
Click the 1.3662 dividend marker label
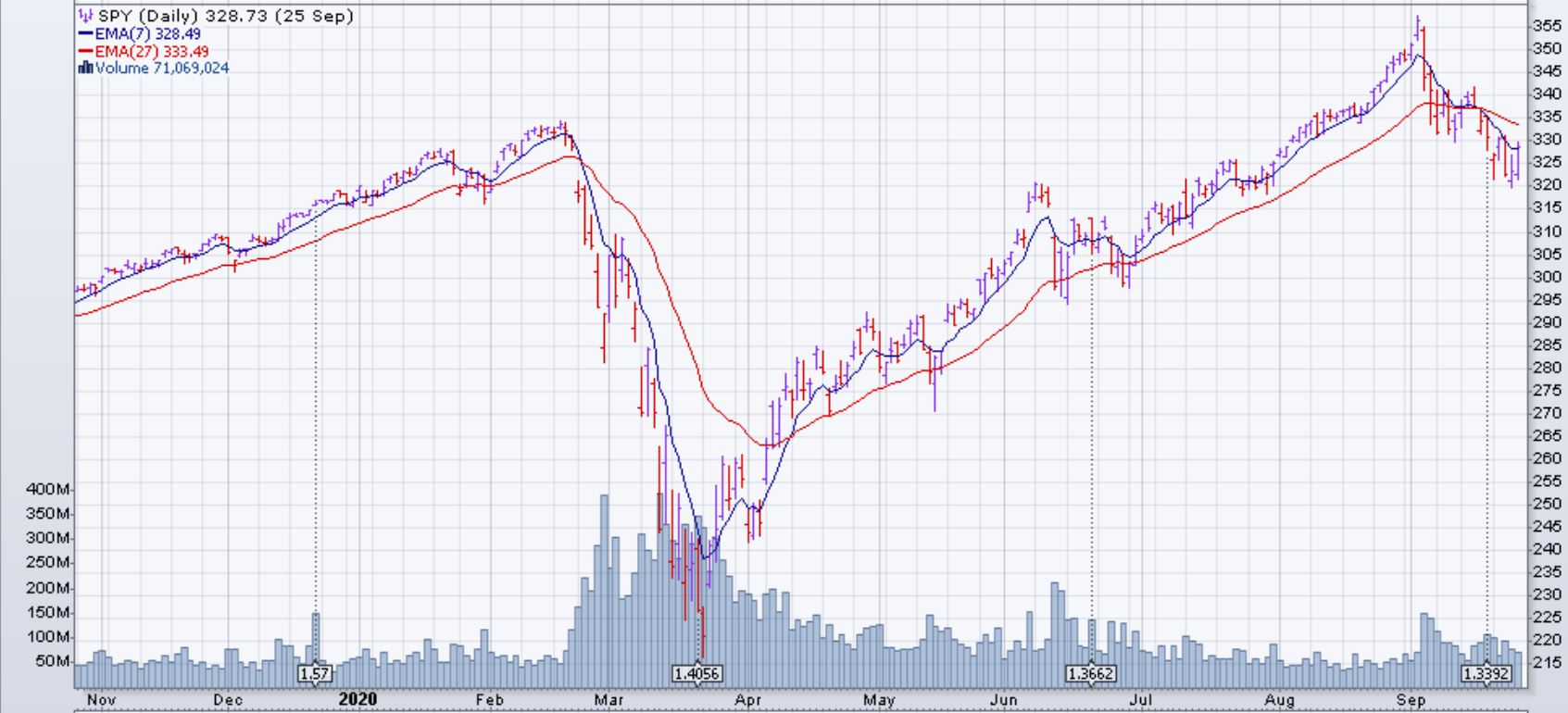pos(1090,673)
